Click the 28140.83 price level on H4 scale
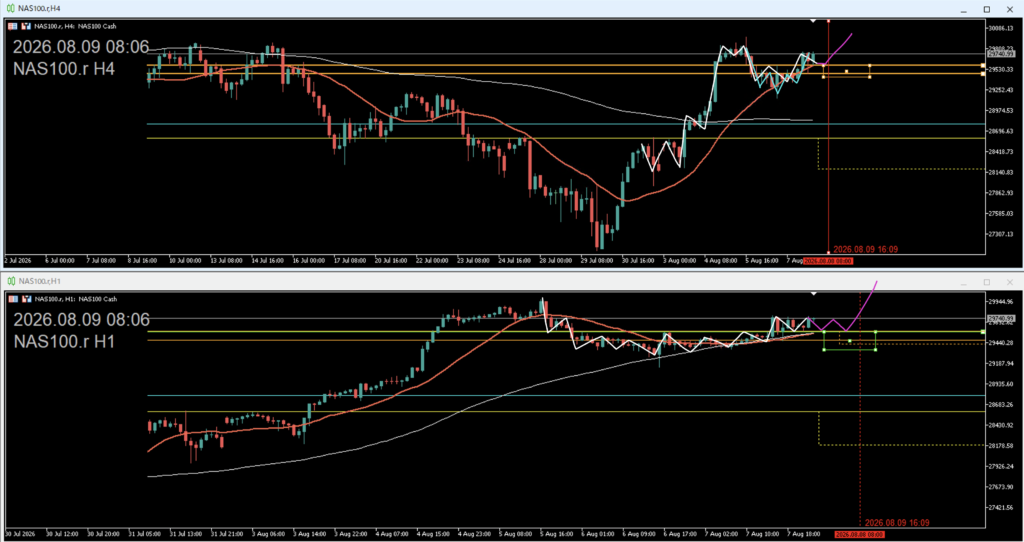Viewport: 1024px width, 542px height. coord(1000,172)
